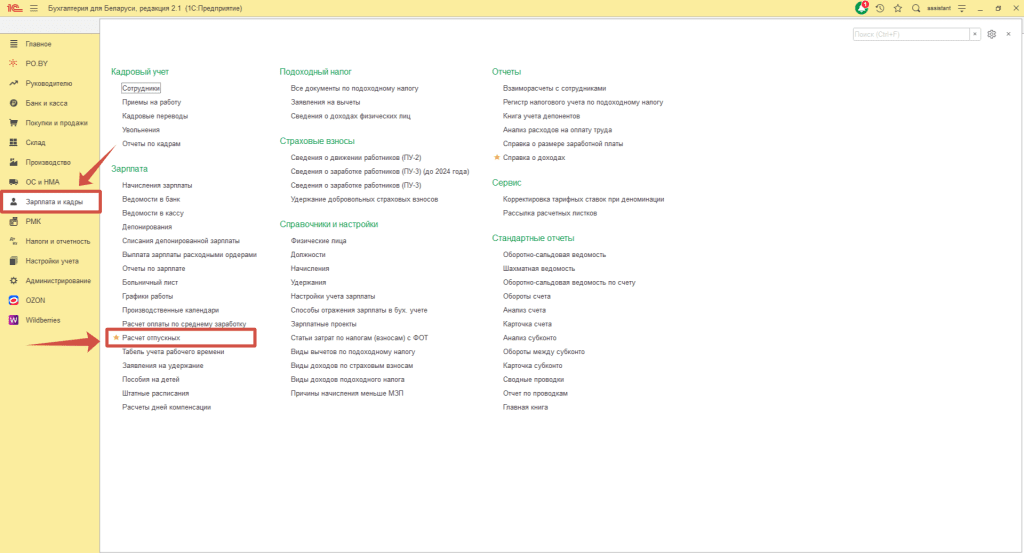Open Настройки учета зарплаты
Image resolution: width=1024 pixels, height=553 pixels.
332,296
